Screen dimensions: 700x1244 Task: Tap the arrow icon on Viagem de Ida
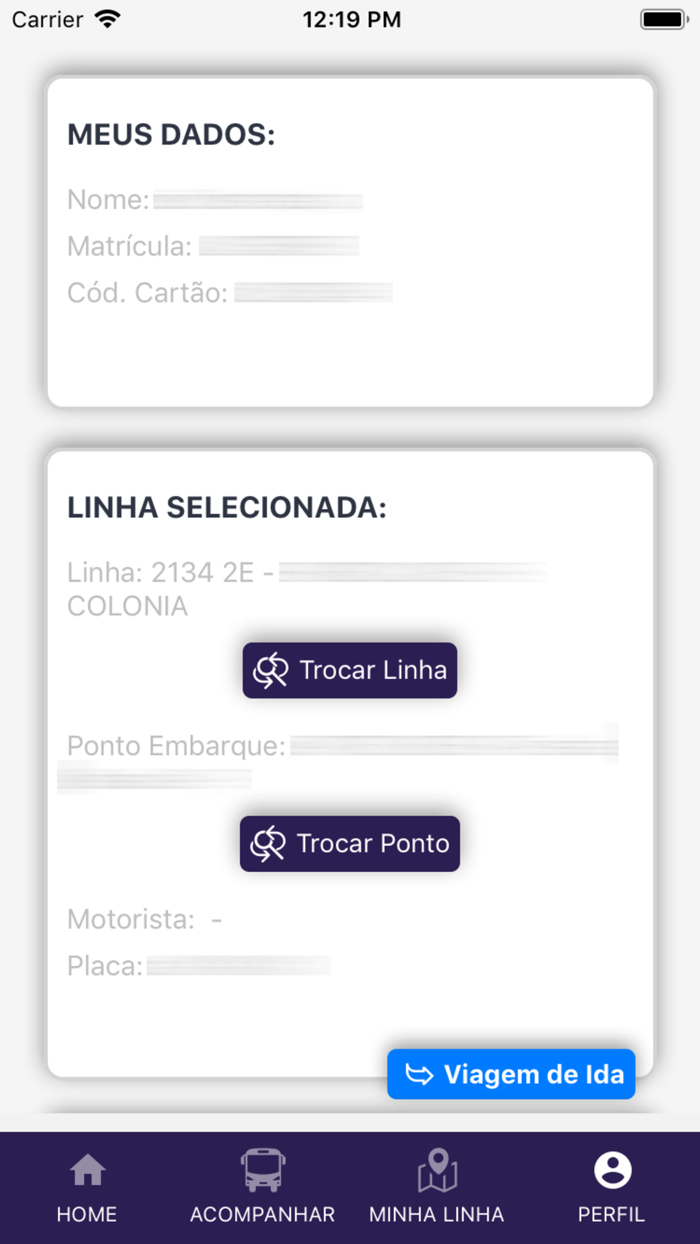pos(420,1075)
